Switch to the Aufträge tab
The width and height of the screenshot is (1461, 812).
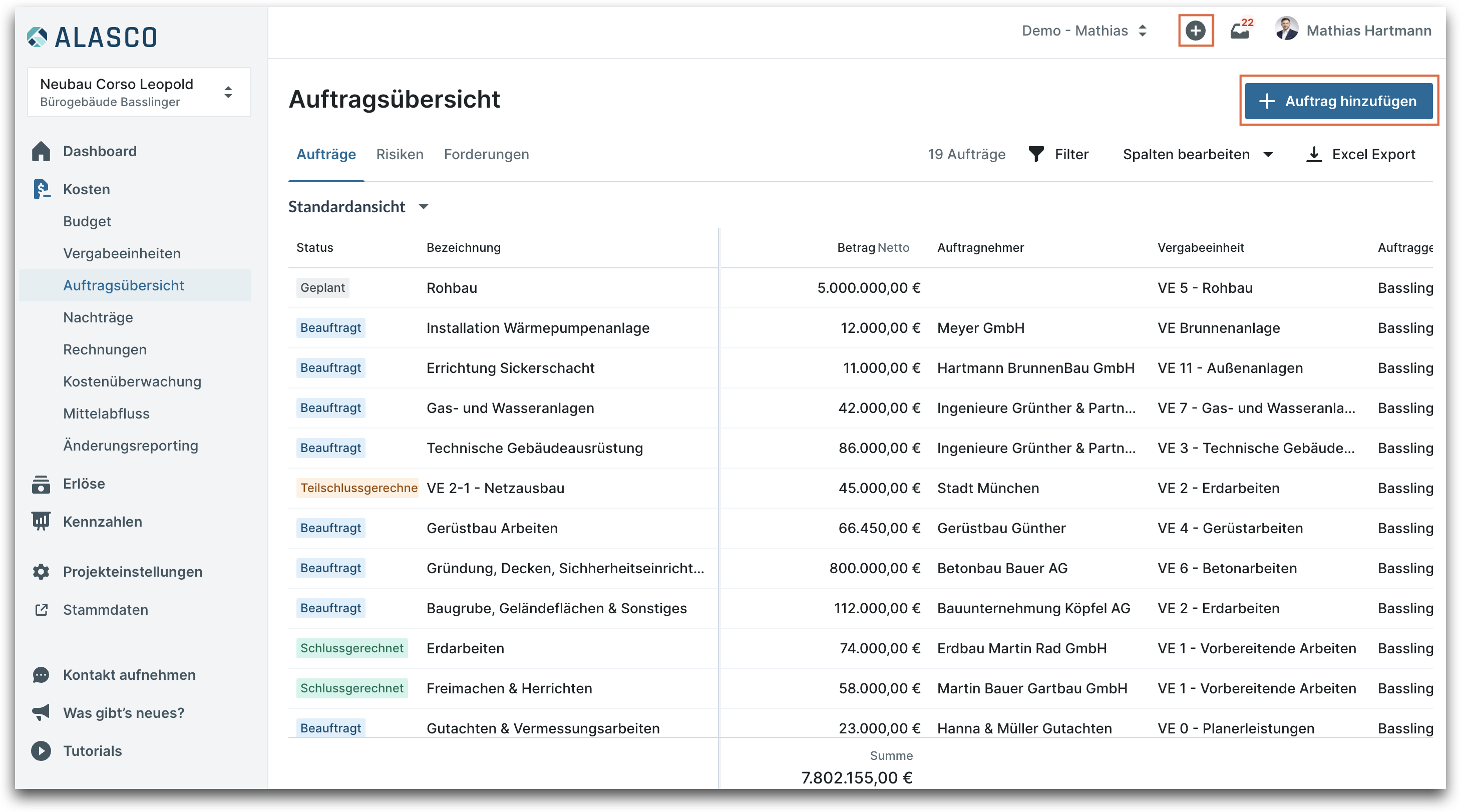click(x=326, y=154)
